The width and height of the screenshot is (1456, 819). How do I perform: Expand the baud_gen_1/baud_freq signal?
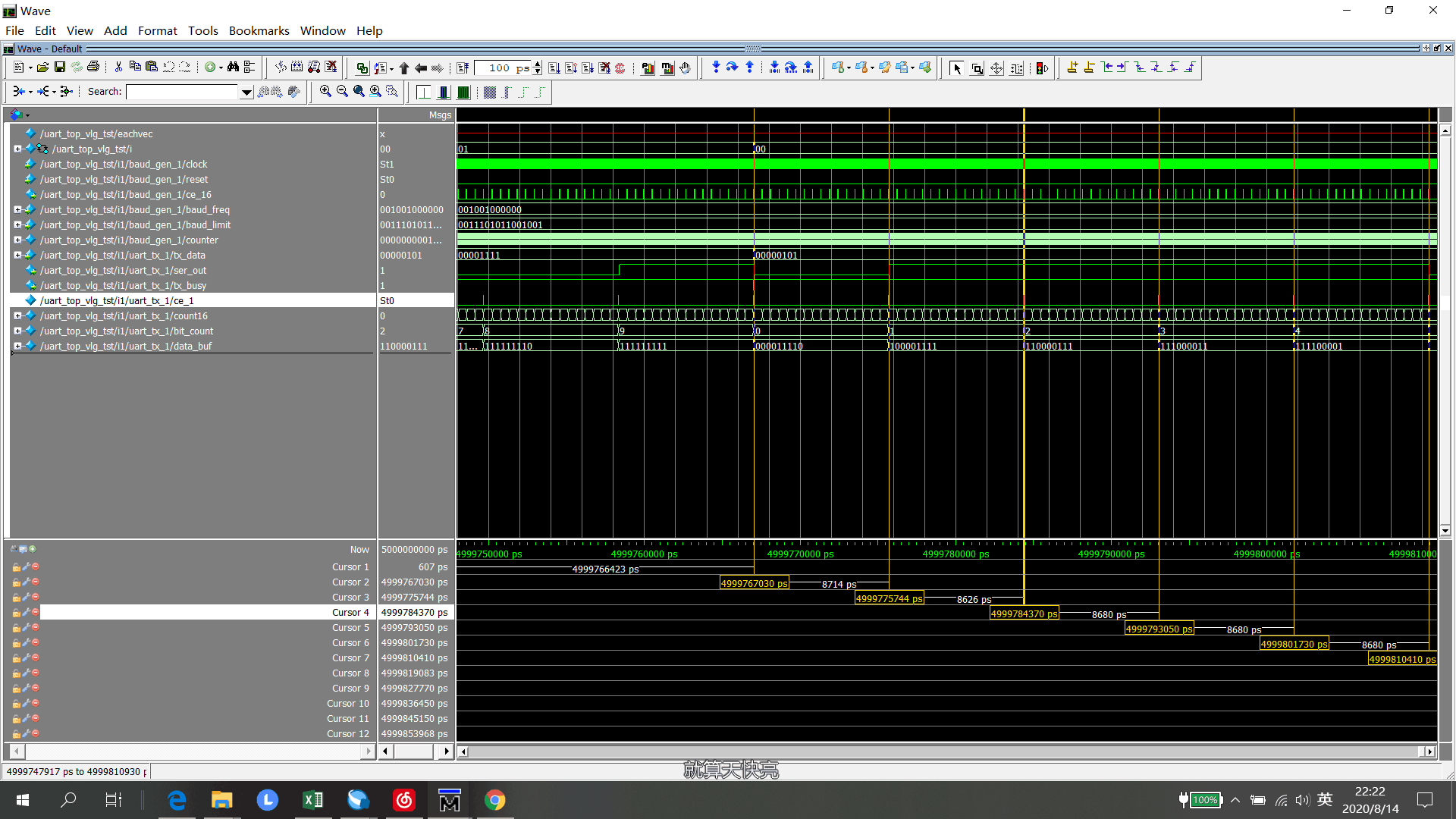[x=17, y=210]
